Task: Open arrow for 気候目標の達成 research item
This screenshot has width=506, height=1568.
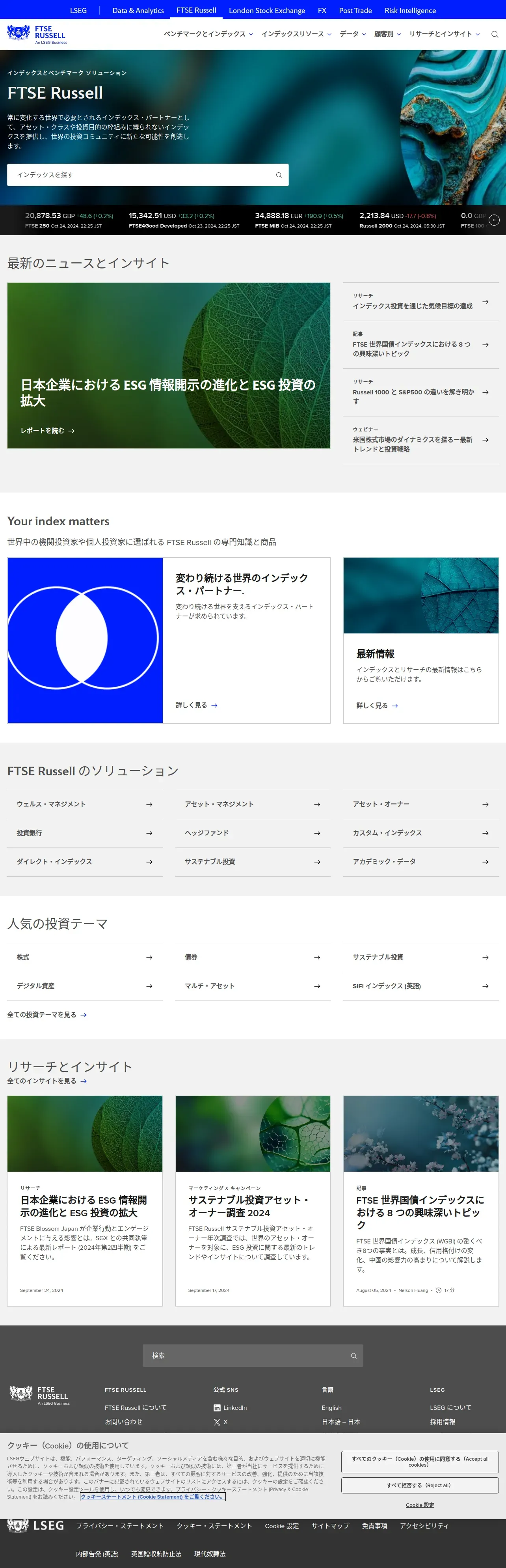Action: pos(486,301)
